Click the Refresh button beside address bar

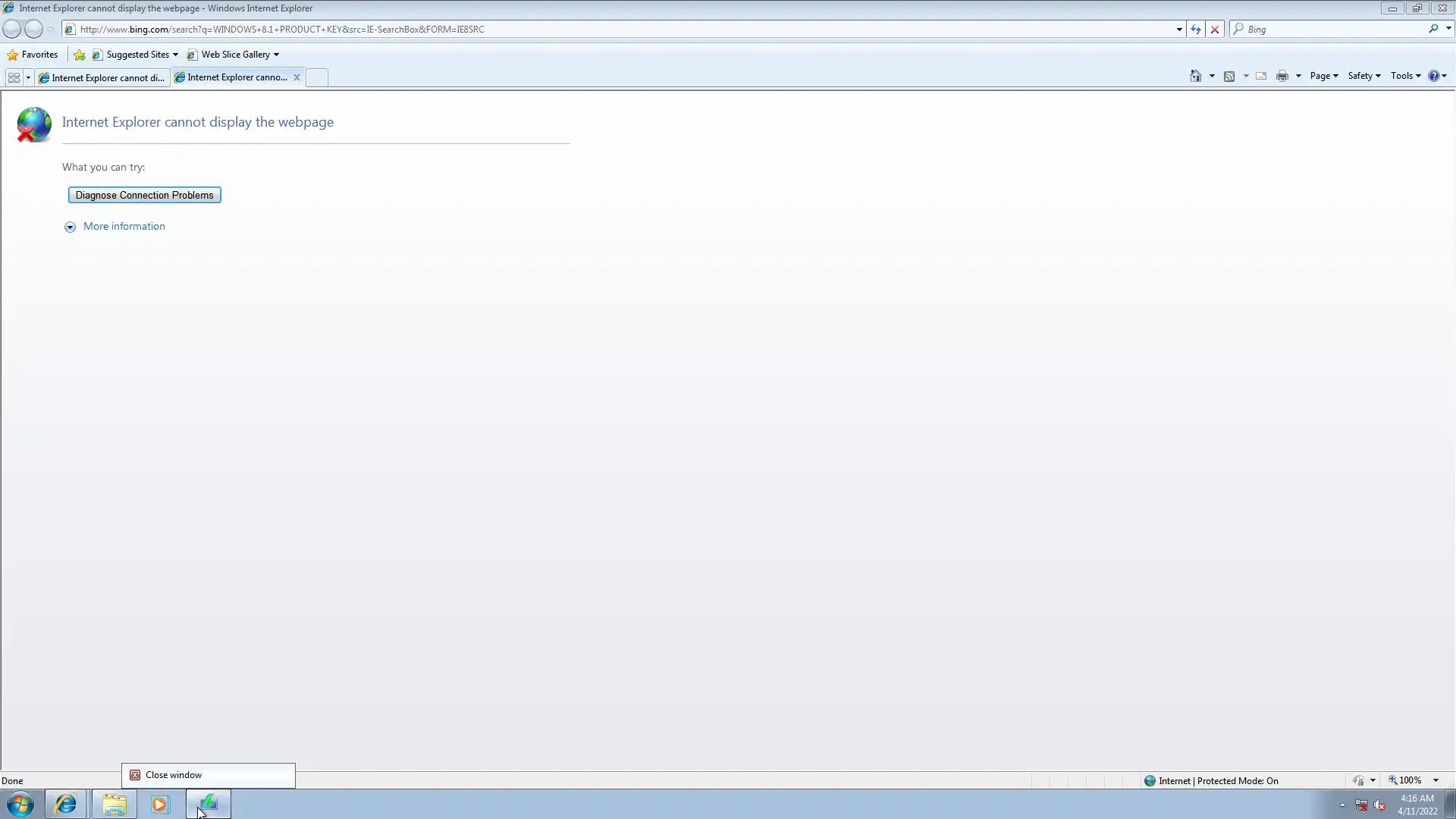(1196, 29)
